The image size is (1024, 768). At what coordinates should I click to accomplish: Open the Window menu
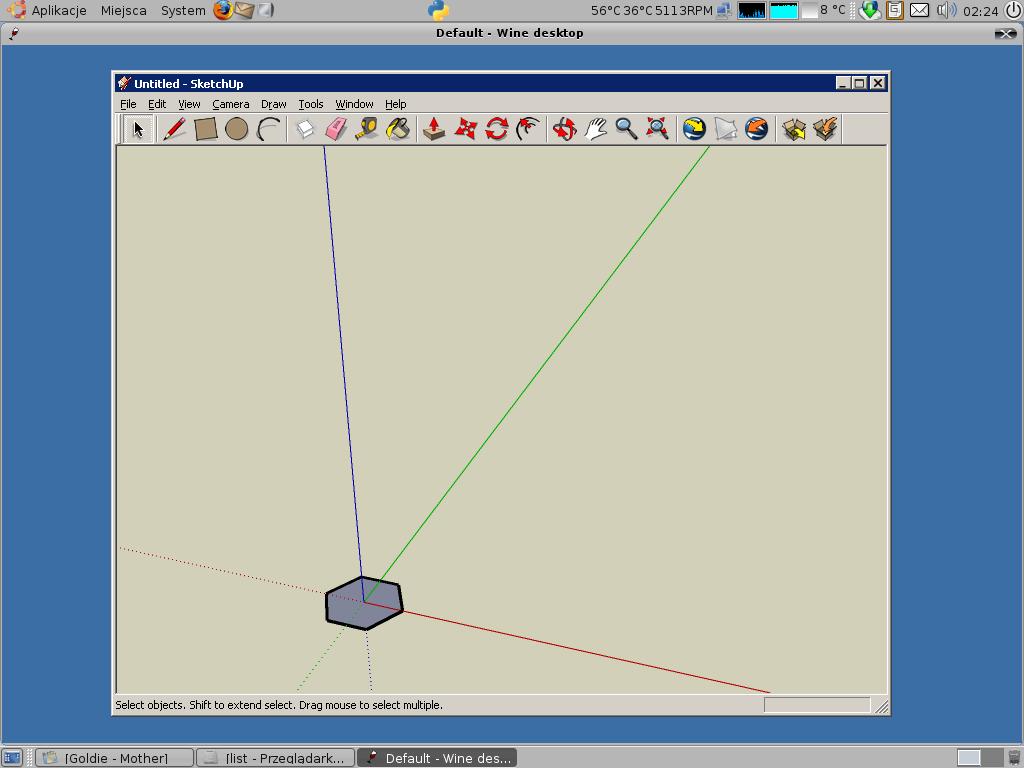pos(354,104)
